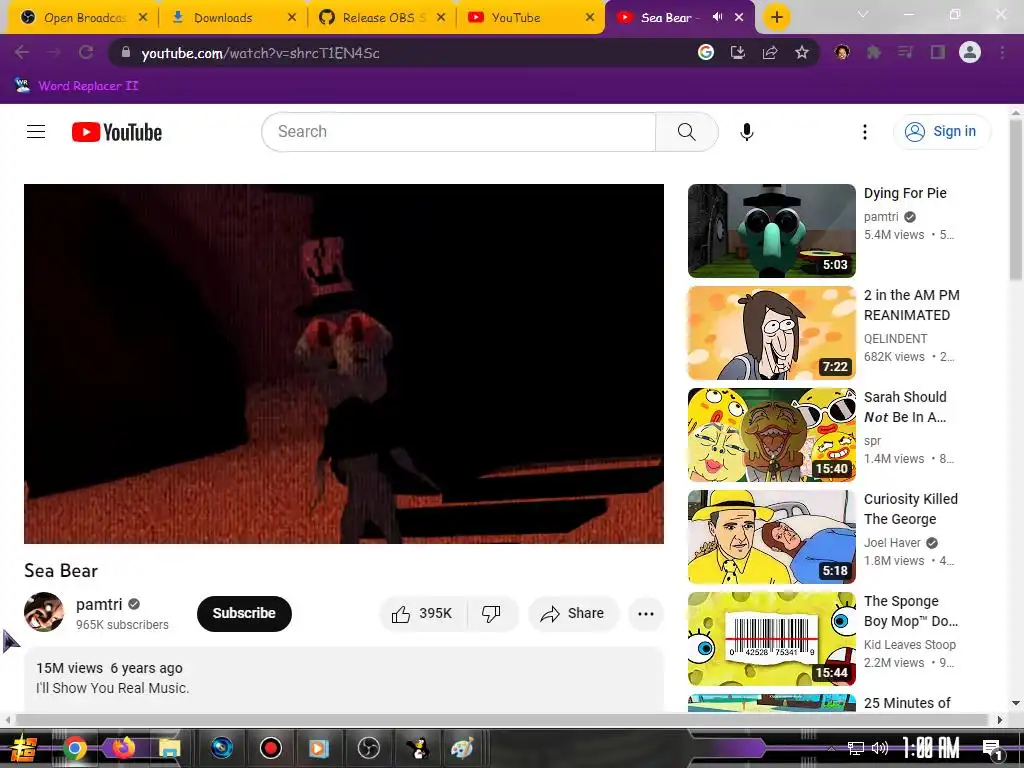This screenshot has width=1024, height=768.
Task: Subscribe to pamtri channel
Action: 244,613
